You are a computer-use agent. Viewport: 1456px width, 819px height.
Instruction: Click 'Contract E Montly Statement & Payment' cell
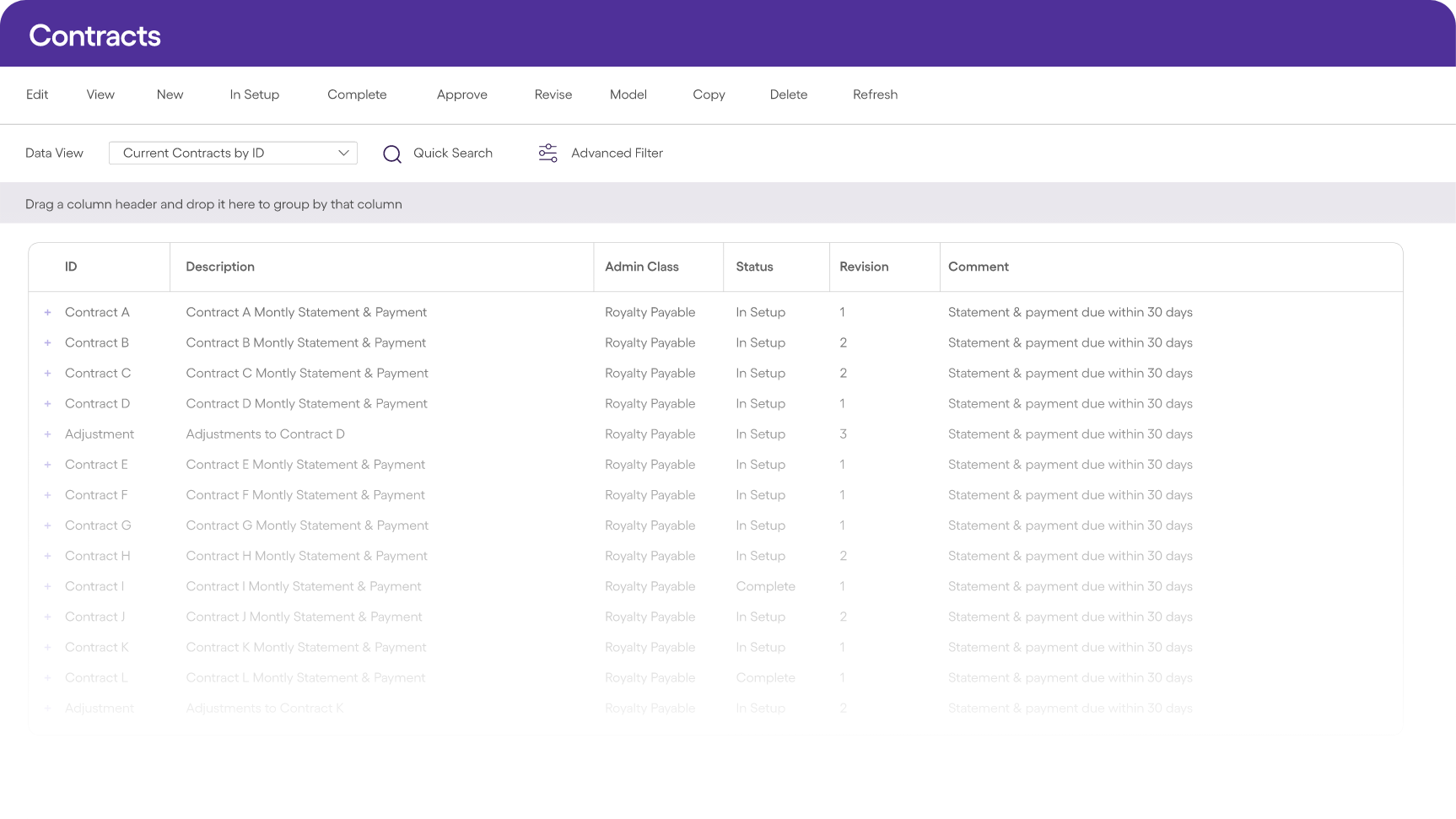[305, 465]
